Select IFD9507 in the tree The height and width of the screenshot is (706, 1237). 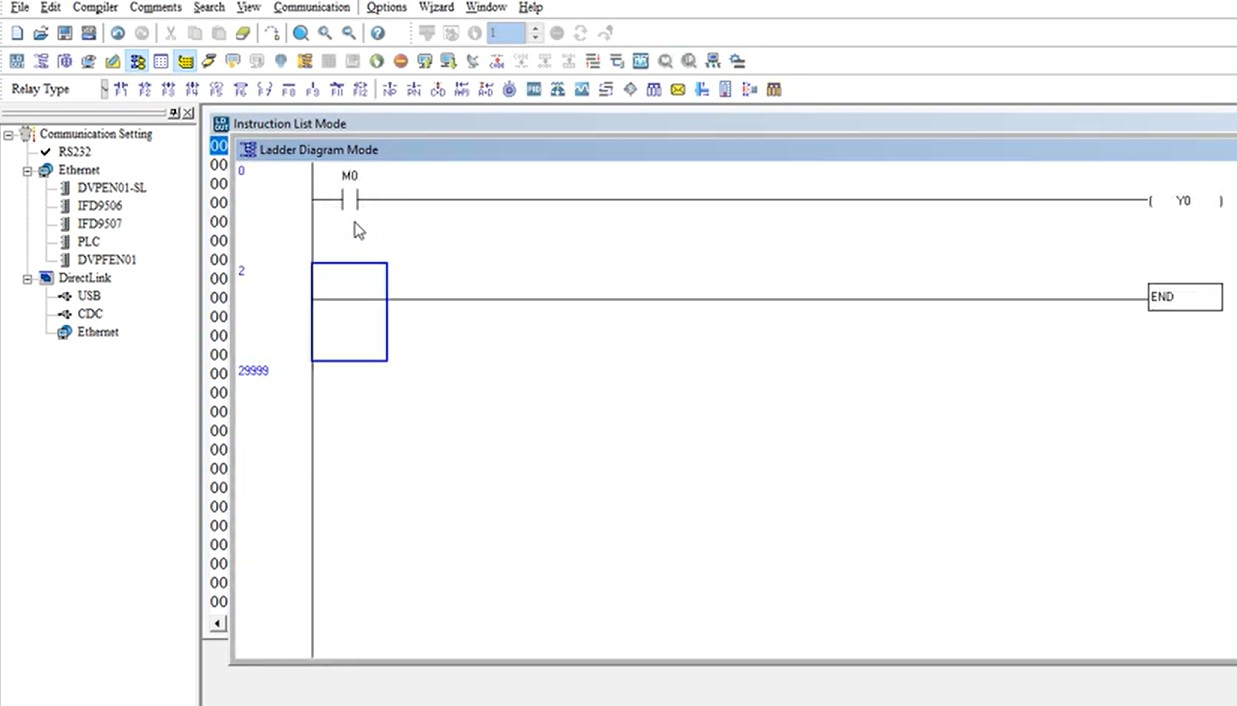click(x=100, y=224)
